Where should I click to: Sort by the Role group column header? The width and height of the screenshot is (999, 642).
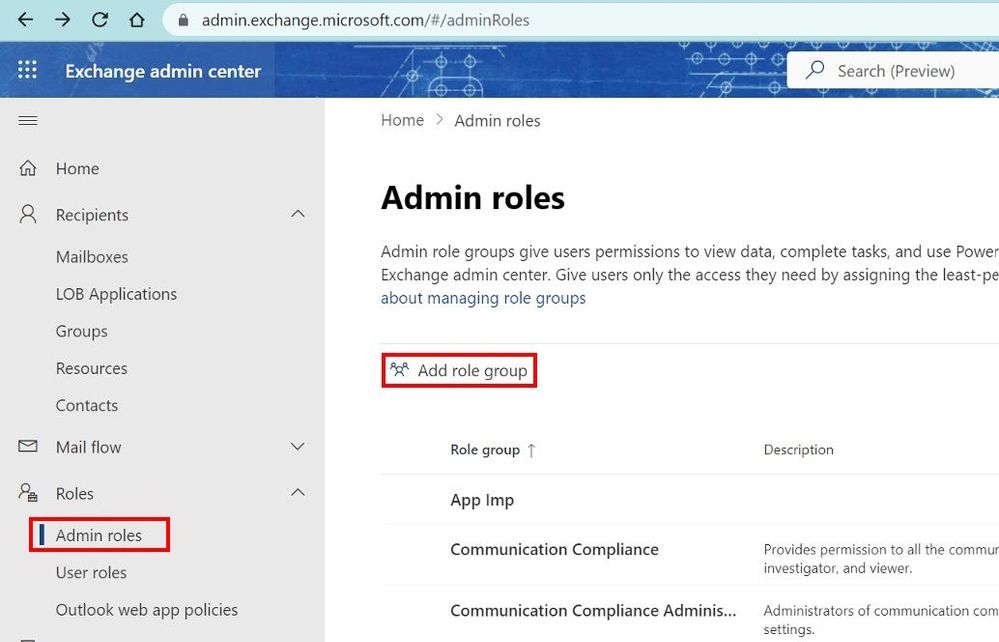(485, 450)
